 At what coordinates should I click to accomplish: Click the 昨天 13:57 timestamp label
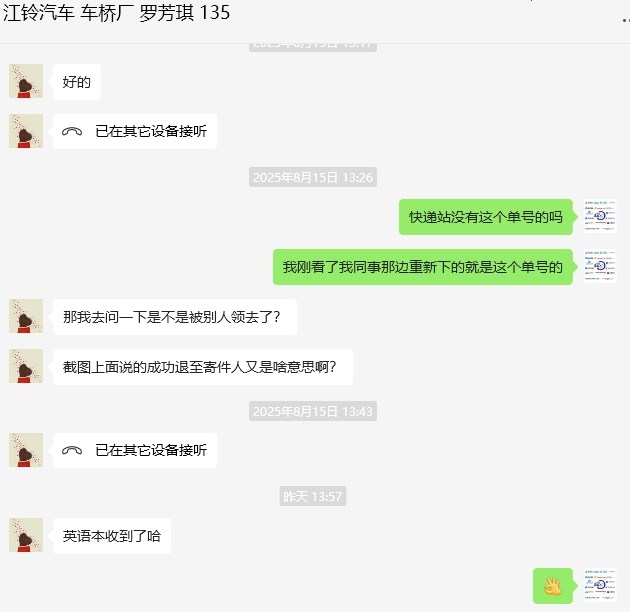click(313, 496)
